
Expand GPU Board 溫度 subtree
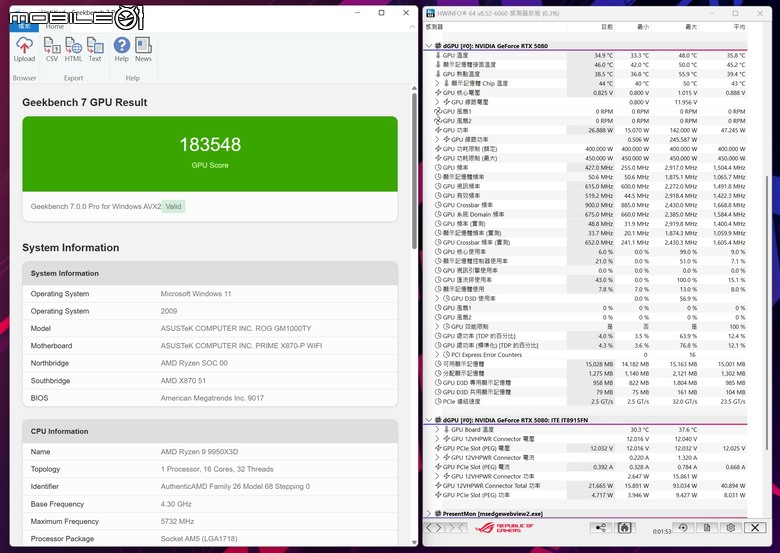[x=437, y=429]
